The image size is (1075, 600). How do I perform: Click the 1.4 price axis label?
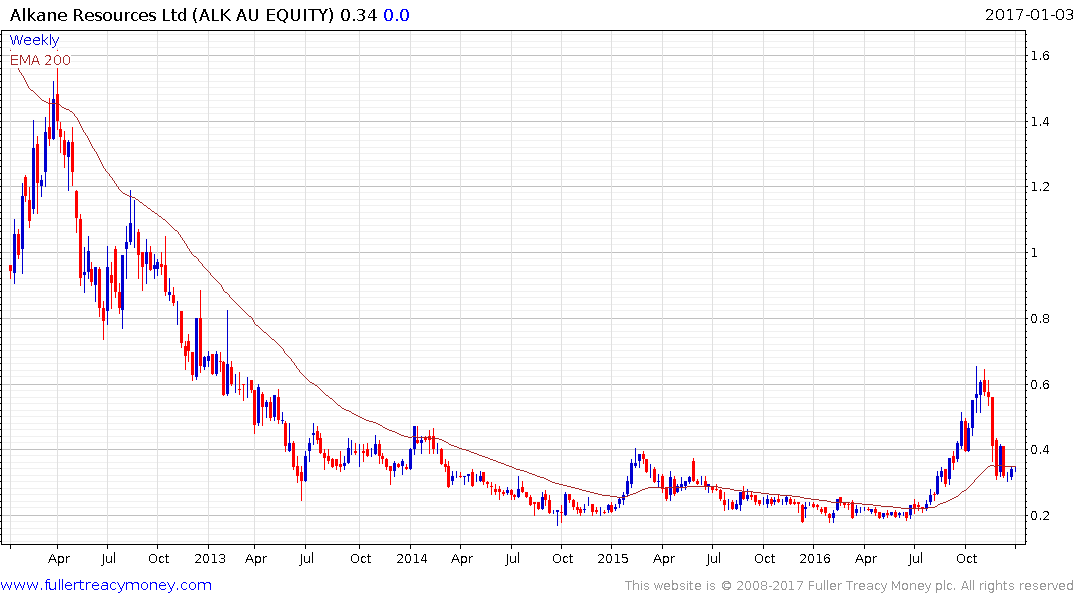point(1040,122)
